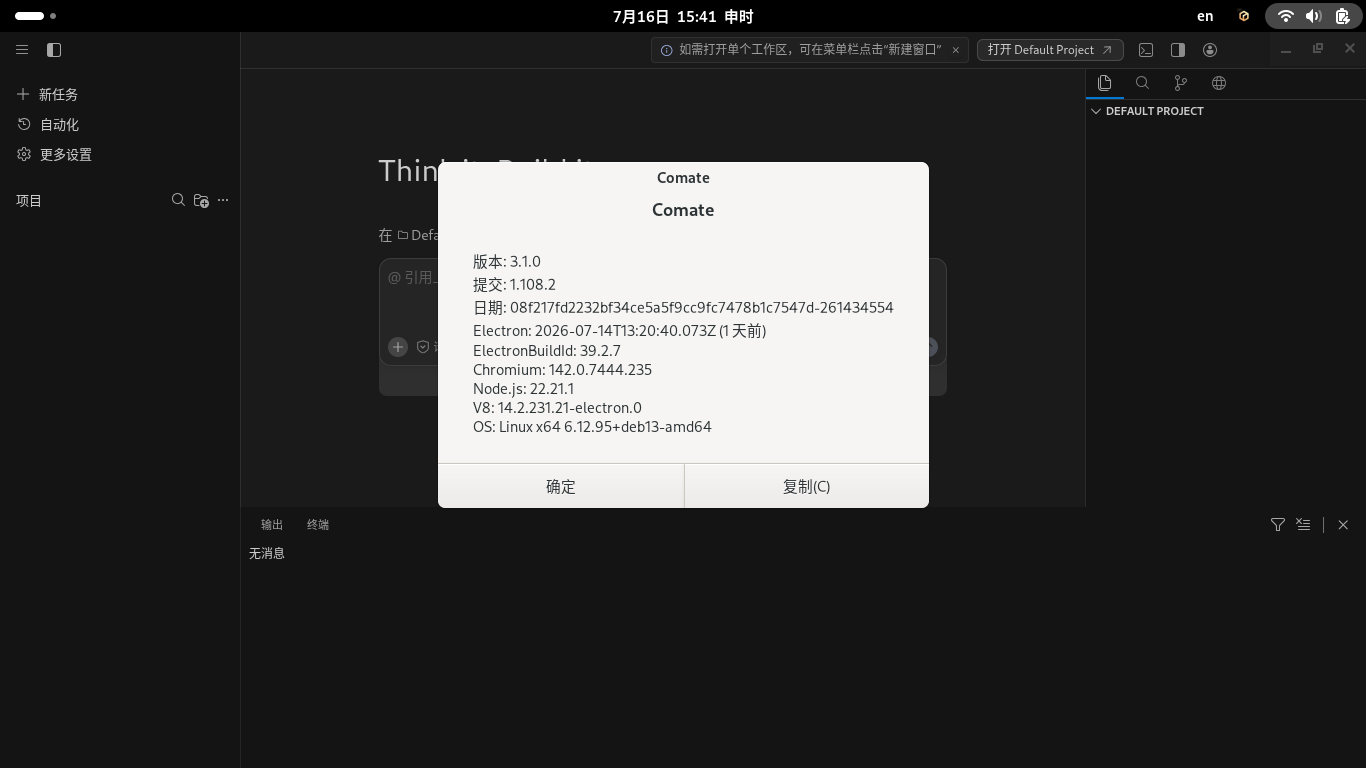Viewport: 1366px width, 768px height.
Task: Click the info icon in the workspace hint
Action: [x=666, y=49]
